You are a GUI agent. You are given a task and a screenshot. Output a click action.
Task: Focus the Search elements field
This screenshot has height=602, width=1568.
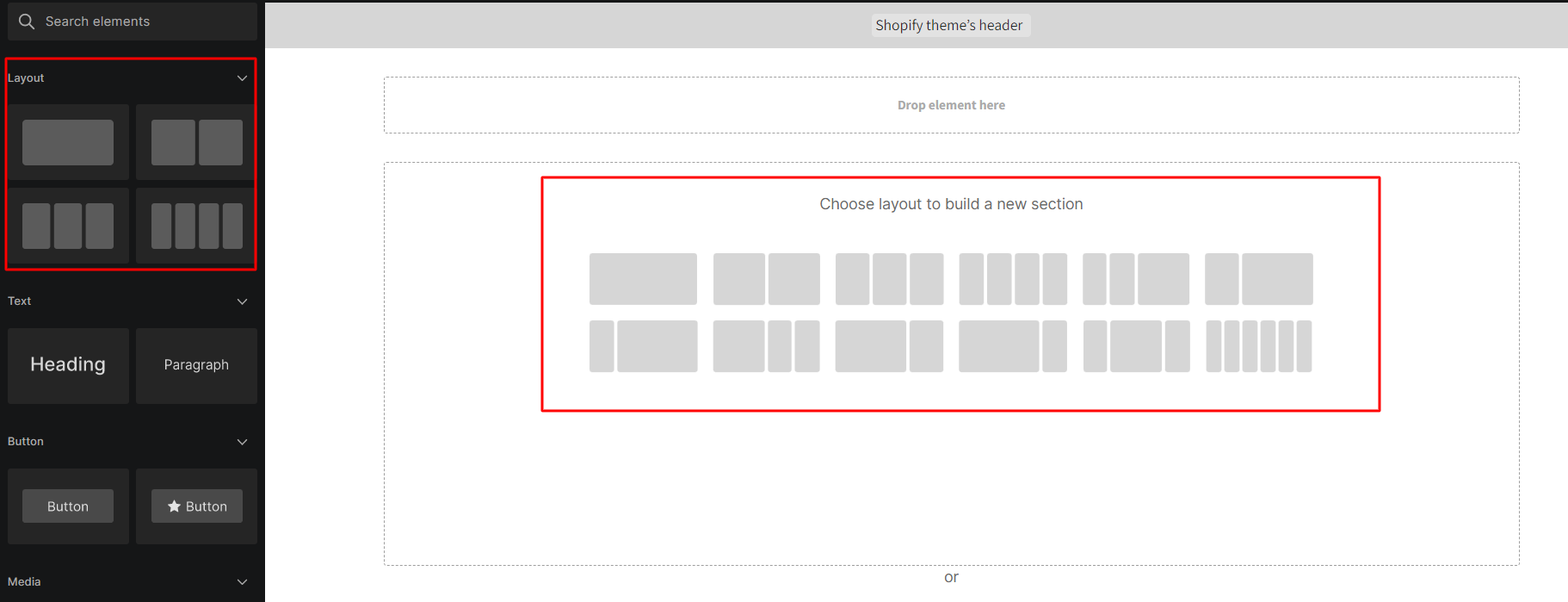click(x=133, y=22)
